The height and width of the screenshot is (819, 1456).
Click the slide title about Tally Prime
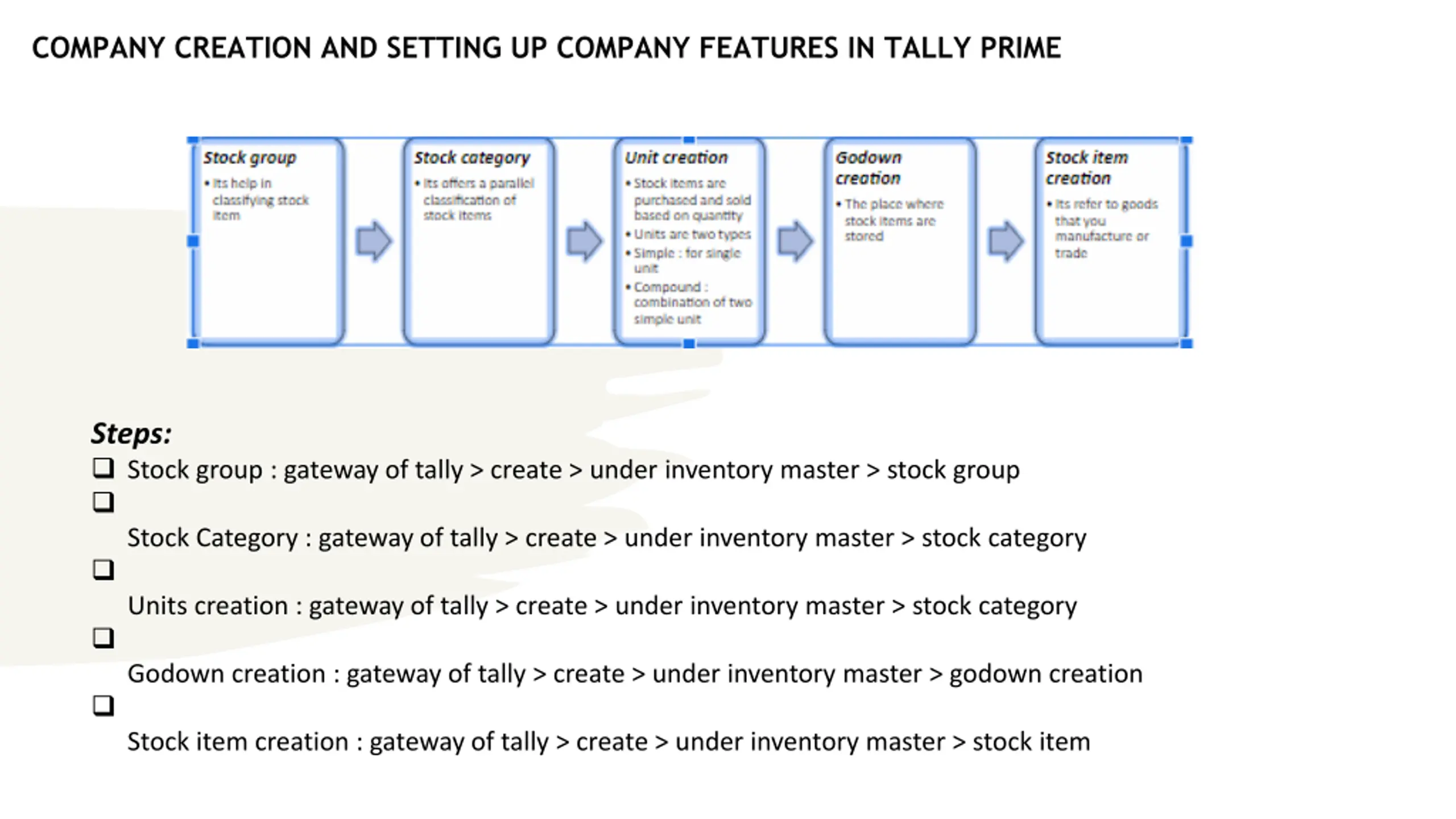pos(546,48)
